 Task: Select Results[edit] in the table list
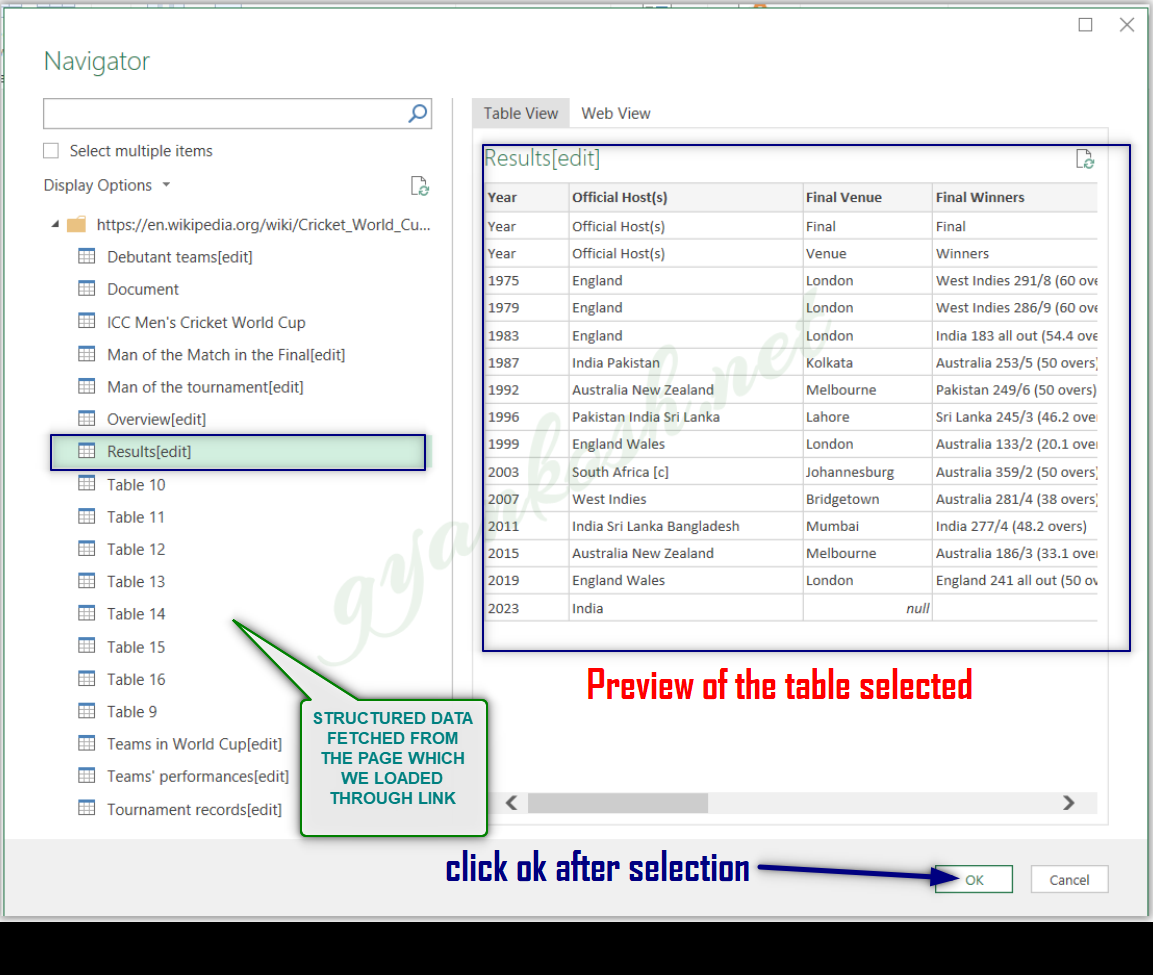click(x=238, y=451)
